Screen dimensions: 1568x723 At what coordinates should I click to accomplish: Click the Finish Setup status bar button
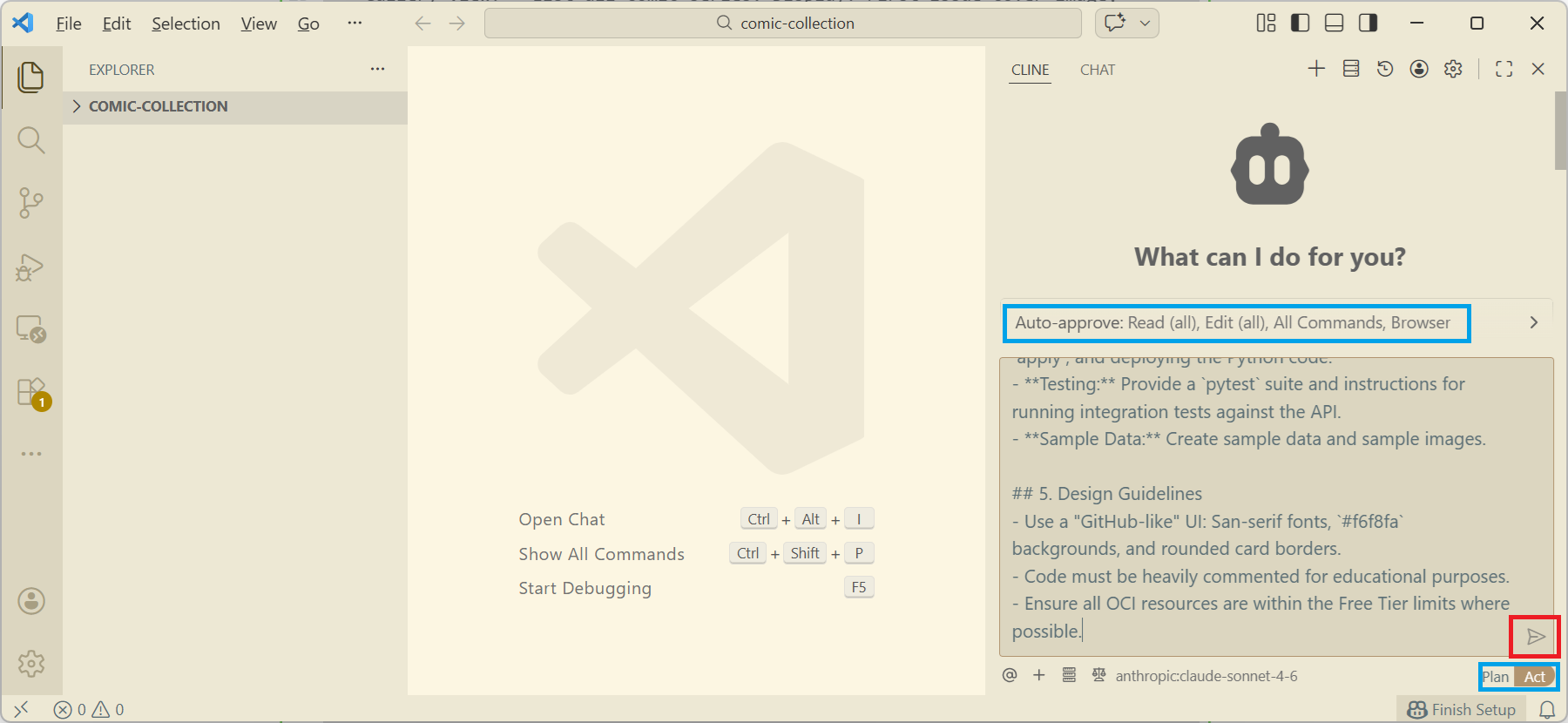(x=1462, y=710)
